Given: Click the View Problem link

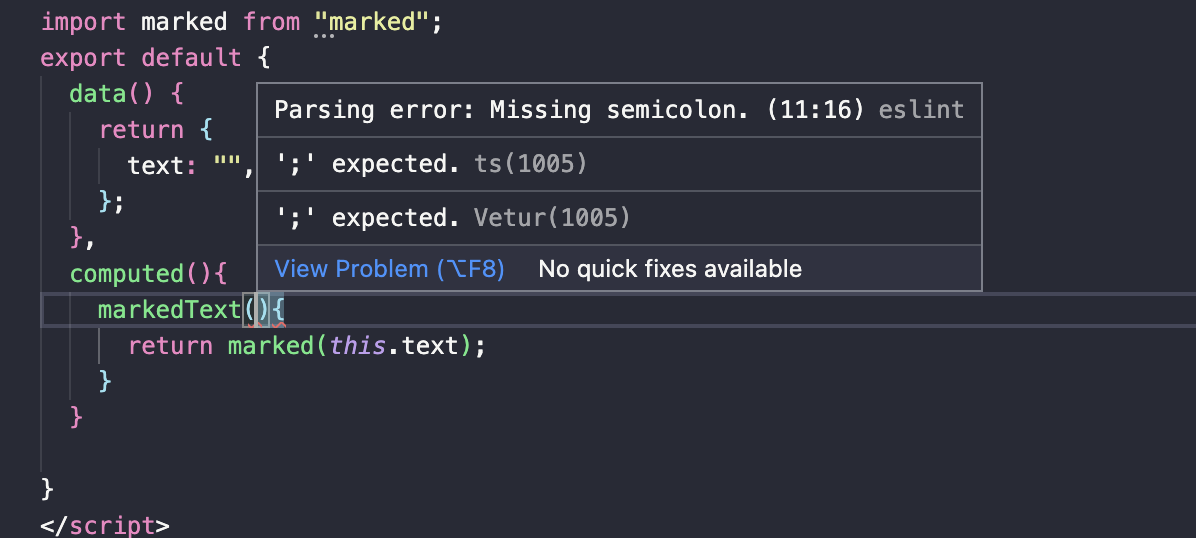Looking at the screenshot, I should point(389,269).
